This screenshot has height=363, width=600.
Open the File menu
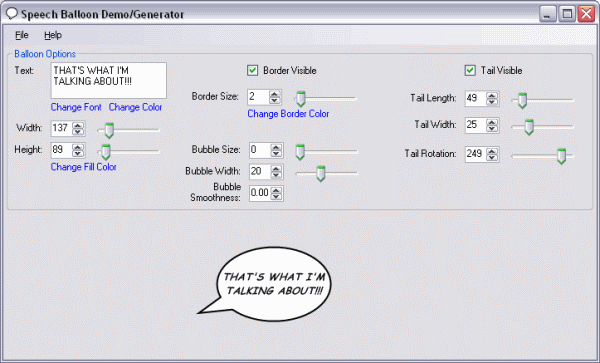pos(22,35)
